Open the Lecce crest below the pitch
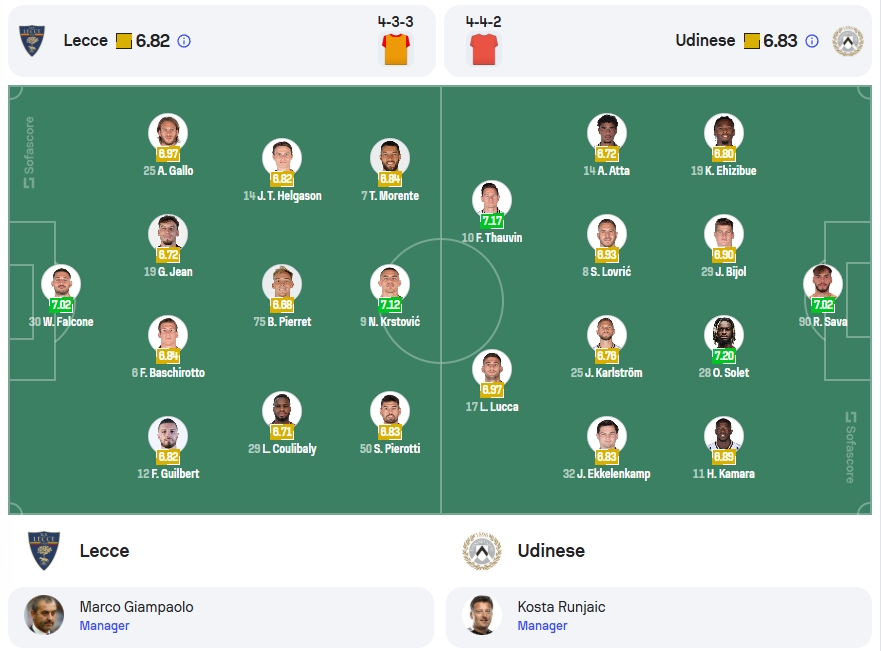881x651 pixels. tap(44, 550)
